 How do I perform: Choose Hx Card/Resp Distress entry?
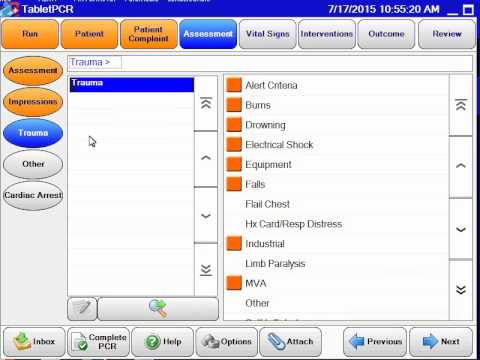[294, 224]
